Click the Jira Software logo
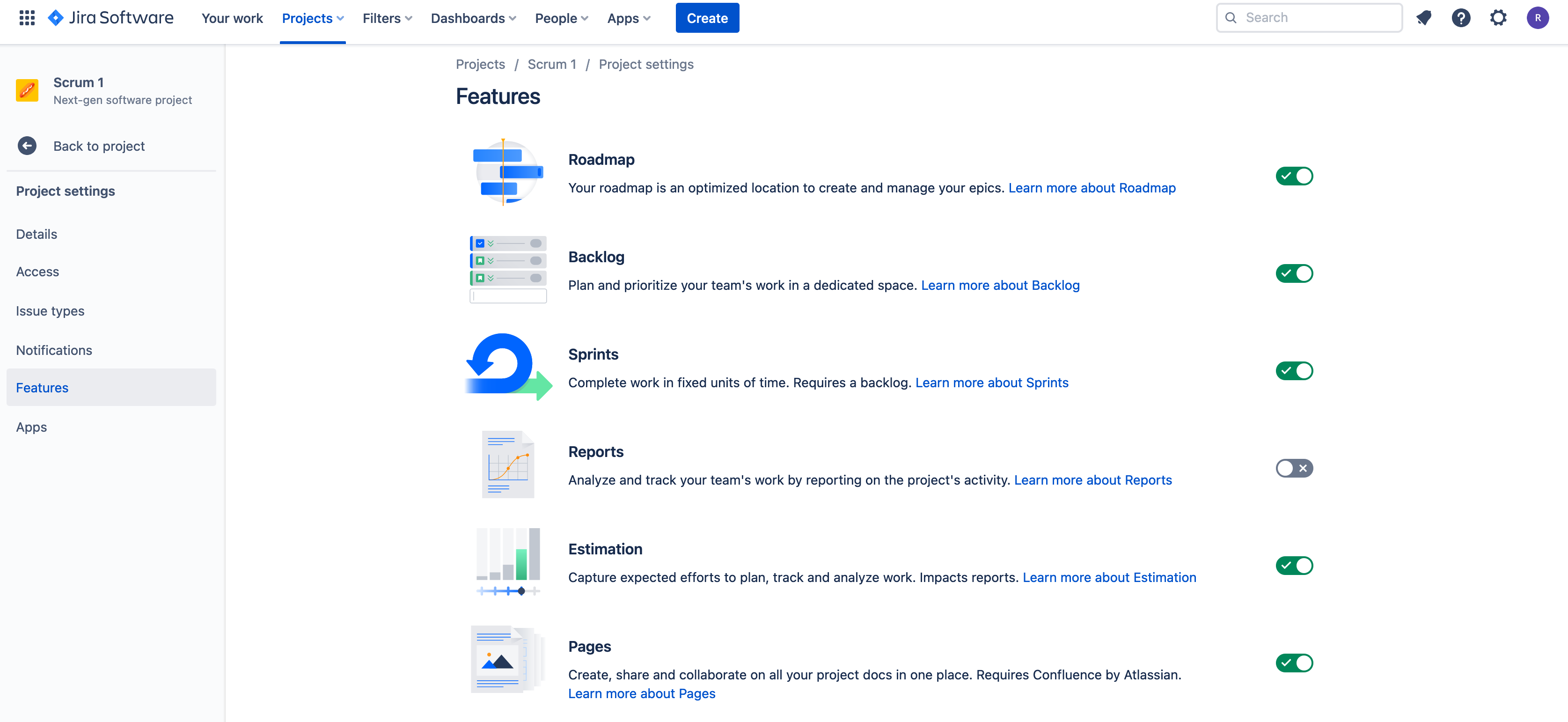The height and width of the screenshot is (722, 1568). point(111,18)
